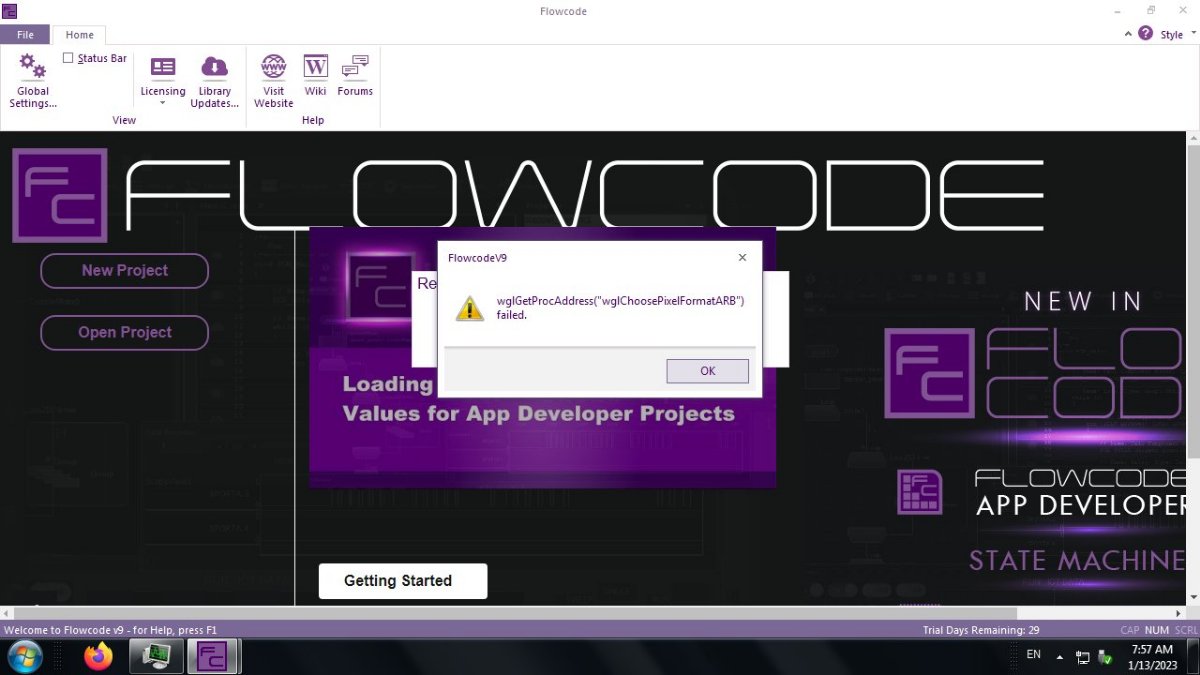The image size is (1200, 675).
Task: Click the NUM indicator in status bar
Action: tap(1156, 630)
